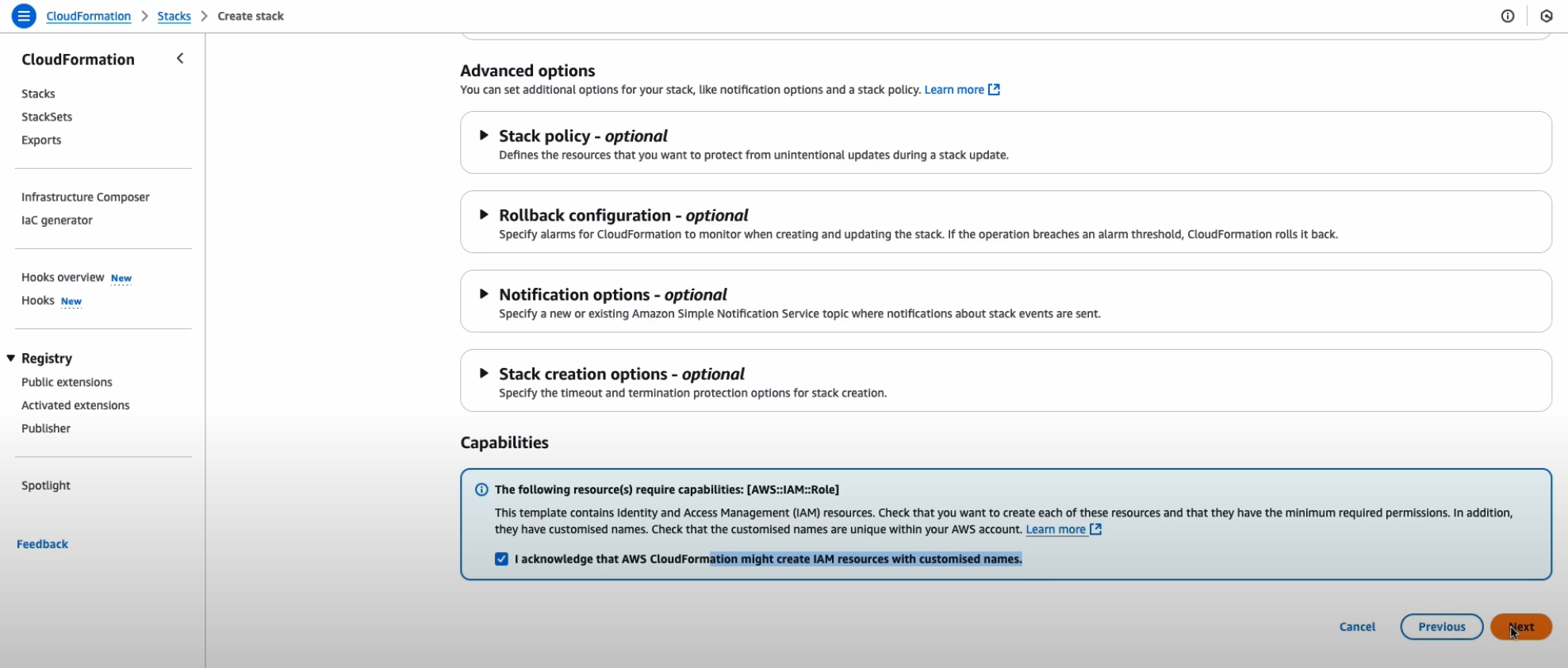Open StackSets in the sidebar
This screenshot has height=668, width=1568.
pos(47,117)
